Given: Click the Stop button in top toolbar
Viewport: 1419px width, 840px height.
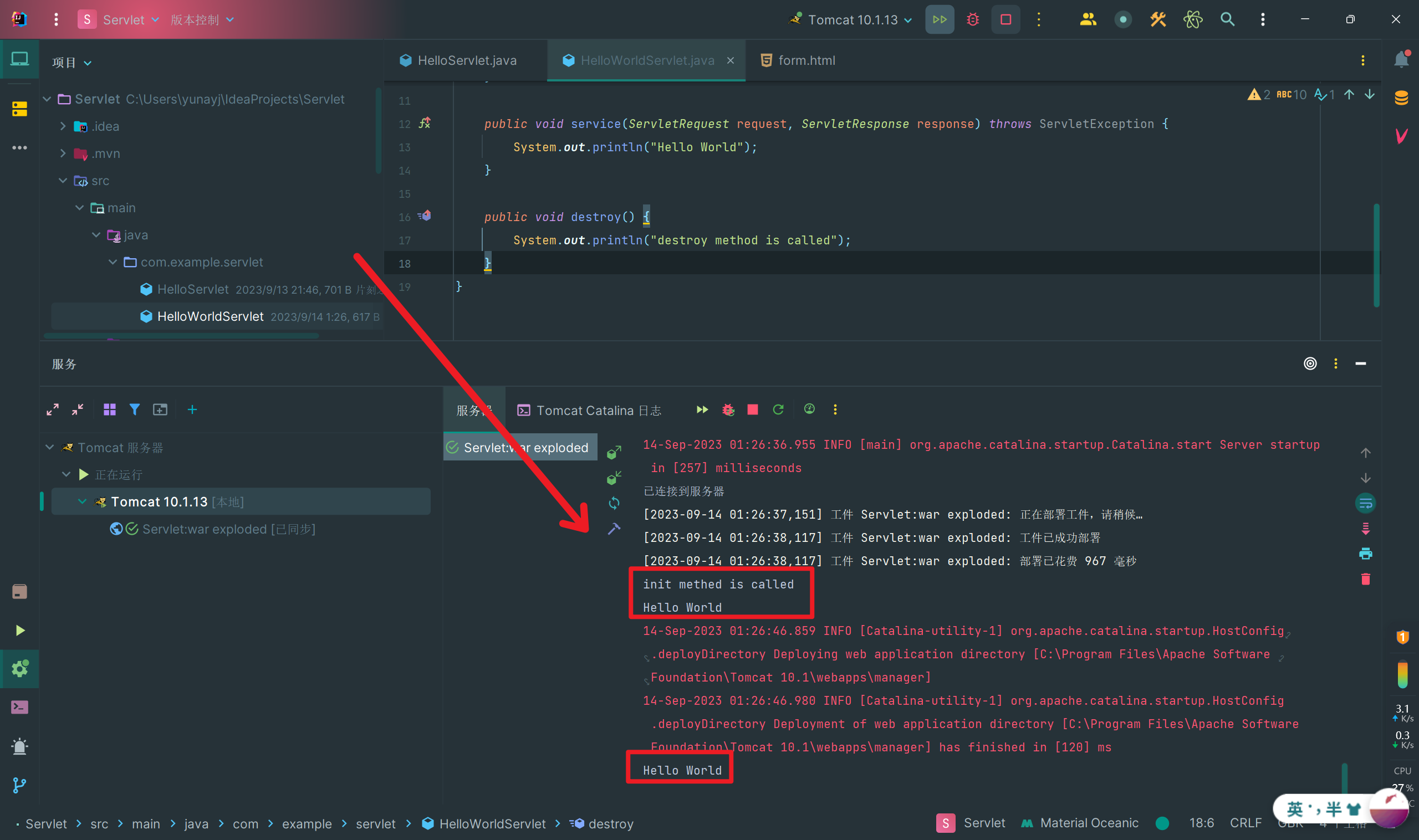Looking at the screenshot, I should click(1005, 20).
